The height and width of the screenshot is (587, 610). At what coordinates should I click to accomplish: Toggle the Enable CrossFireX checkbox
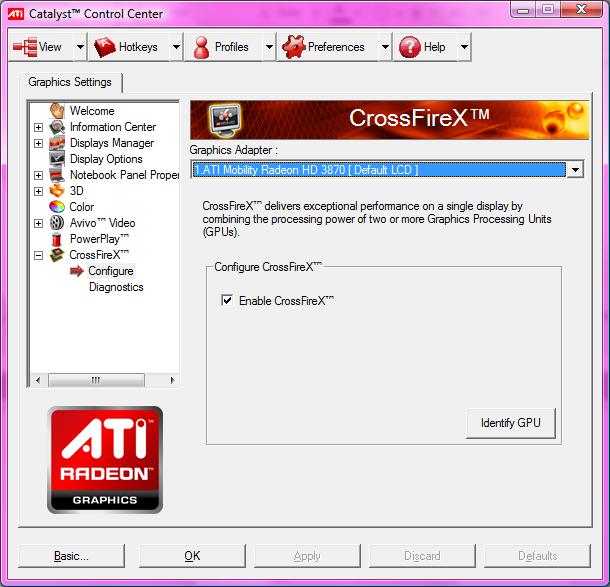tap(227, 300)
